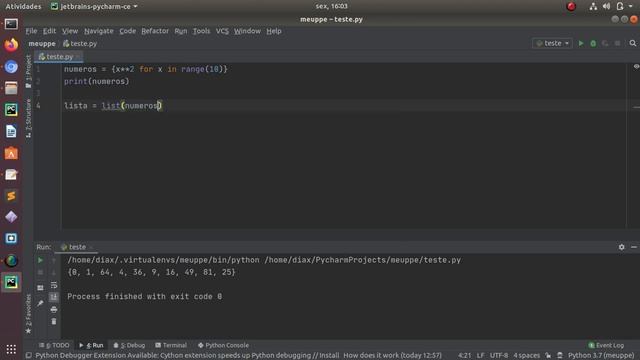The height and width of the screenshot is (360, 640).
Task: Open the Edit menu
Action: [x=49, y=31]
